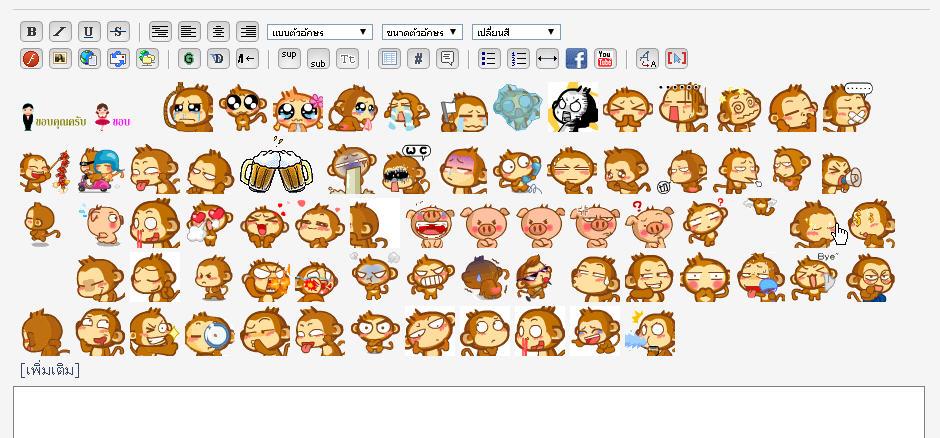Click the glow text G icon
The height and width of the screenshot is (438, 940).
coord(189,59)
